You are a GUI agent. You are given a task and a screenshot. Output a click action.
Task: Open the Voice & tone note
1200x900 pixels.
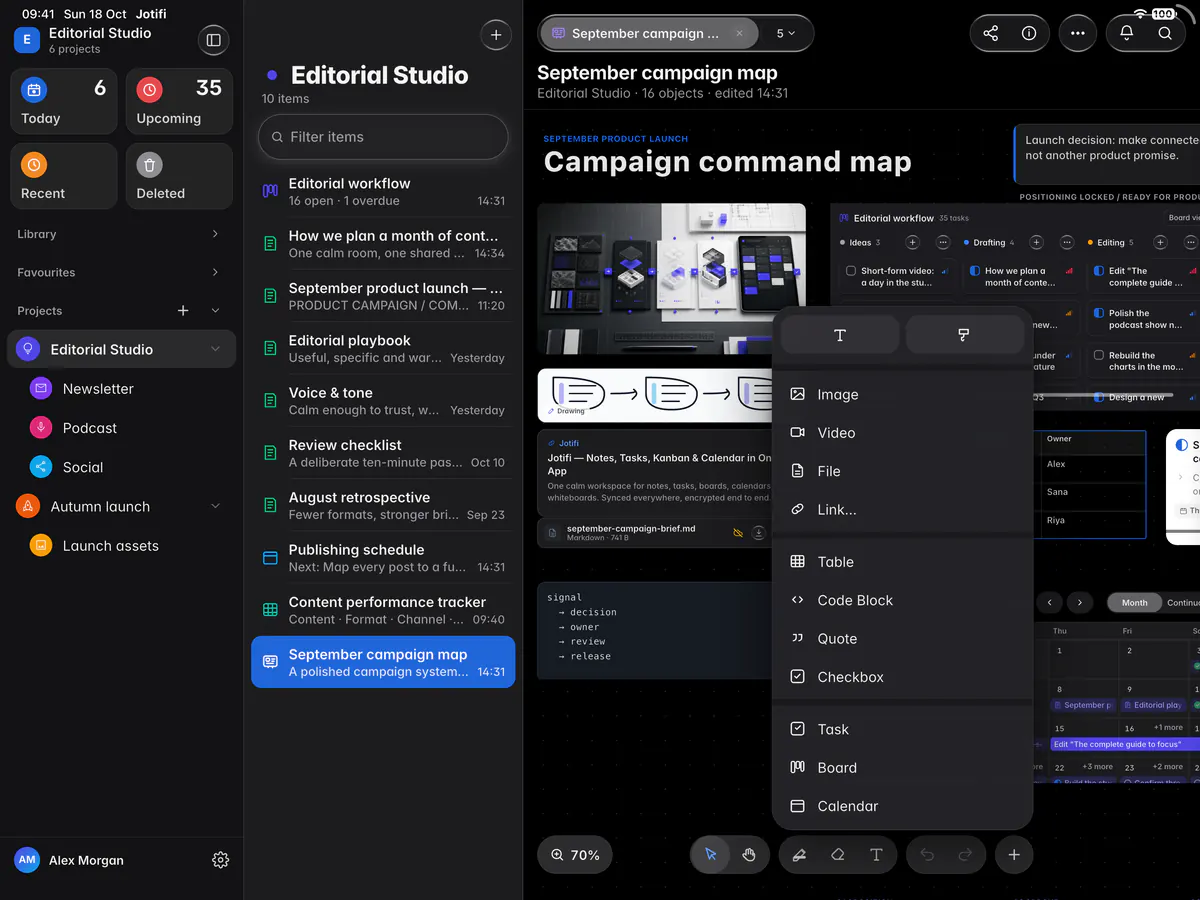(x=383, y=401)
